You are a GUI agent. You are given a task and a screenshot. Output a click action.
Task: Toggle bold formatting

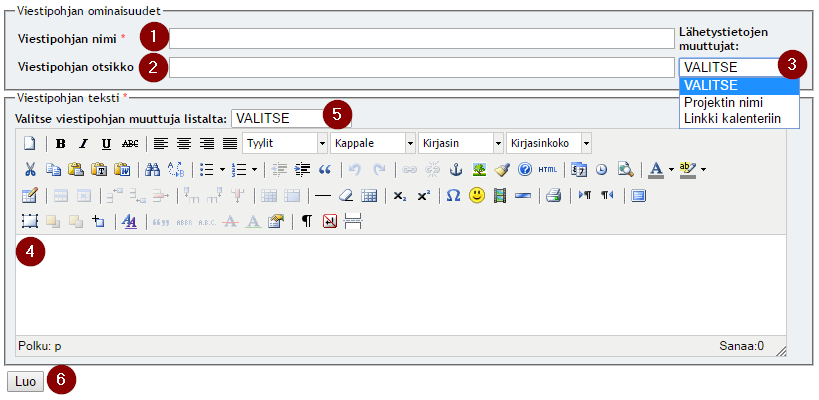click(x=61, y=143)
